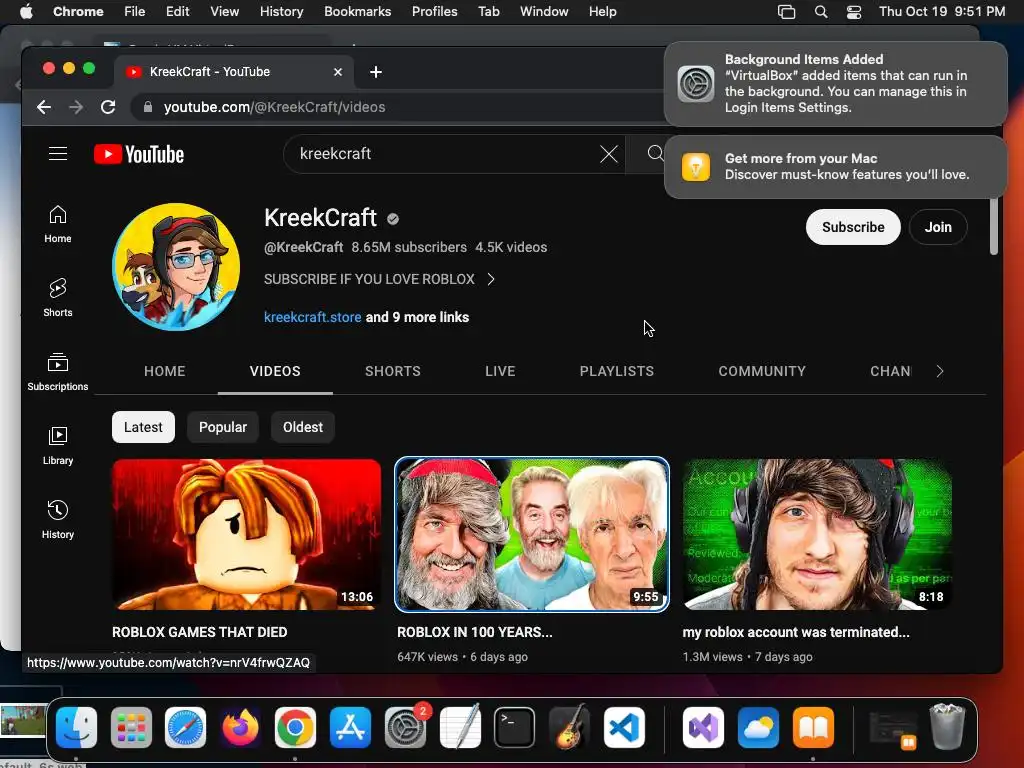Open Visual Studio from the Dock
The image size is (1024, 768).
703,728
